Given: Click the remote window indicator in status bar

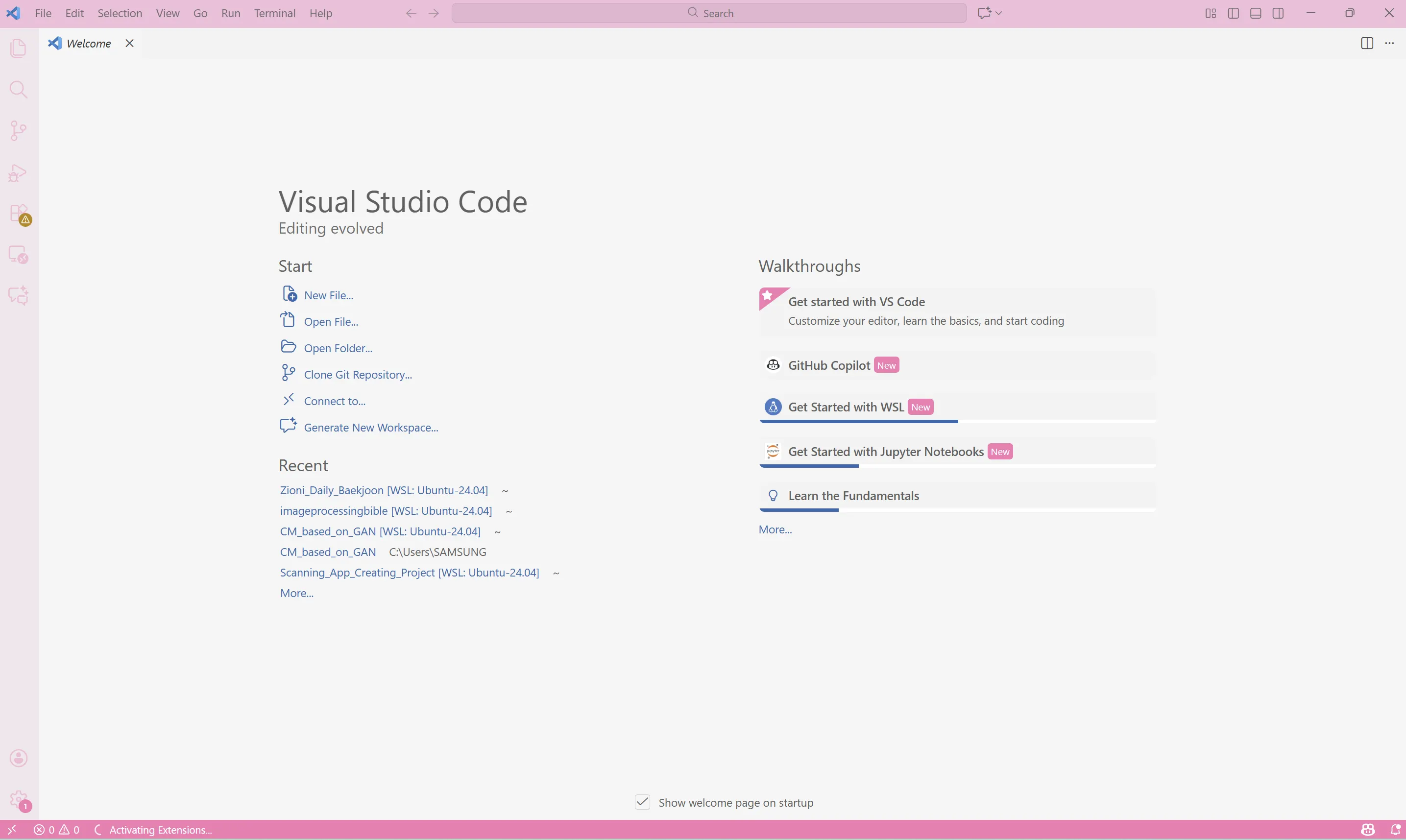Looking at the screenshot, I should coord(11,830).
